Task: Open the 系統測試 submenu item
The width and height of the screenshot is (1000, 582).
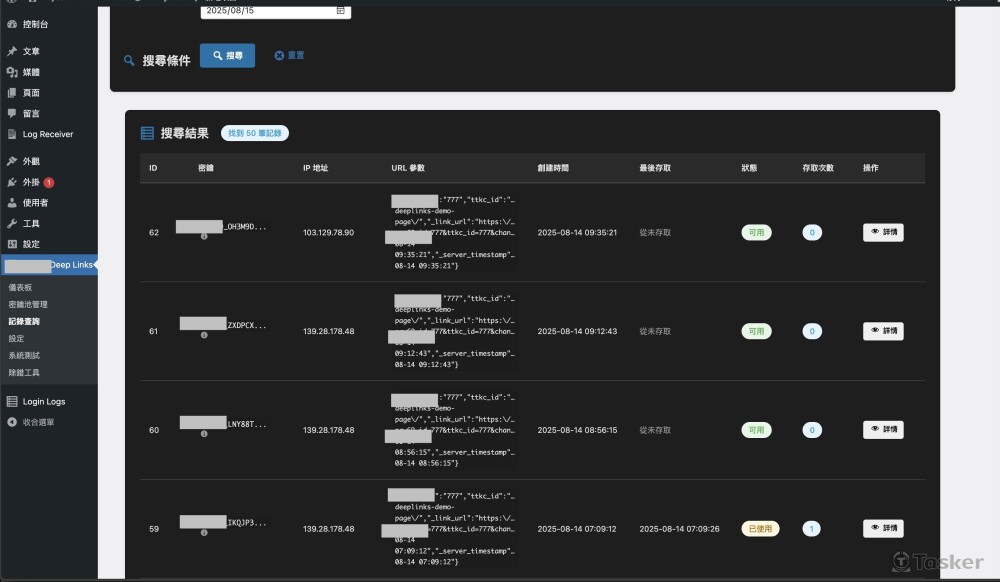Action: [24, 355]
